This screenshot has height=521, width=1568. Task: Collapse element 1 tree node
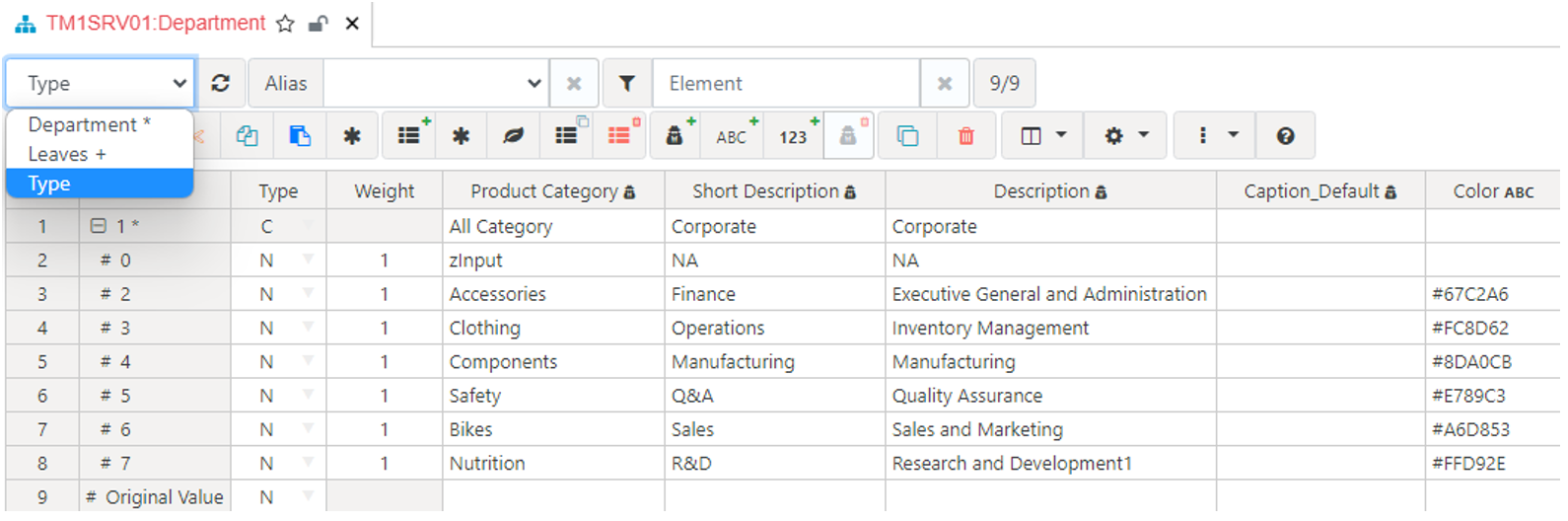click(x=98, y=226)
